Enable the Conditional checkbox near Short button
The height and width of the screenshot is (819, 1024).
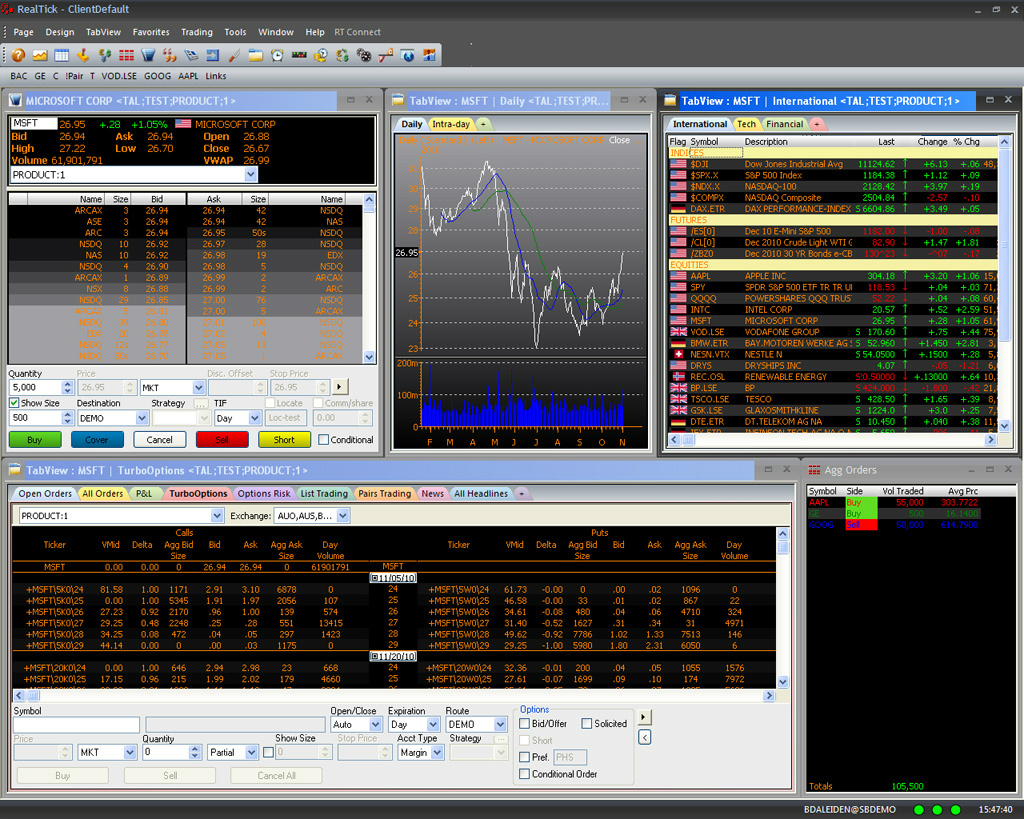323,440
